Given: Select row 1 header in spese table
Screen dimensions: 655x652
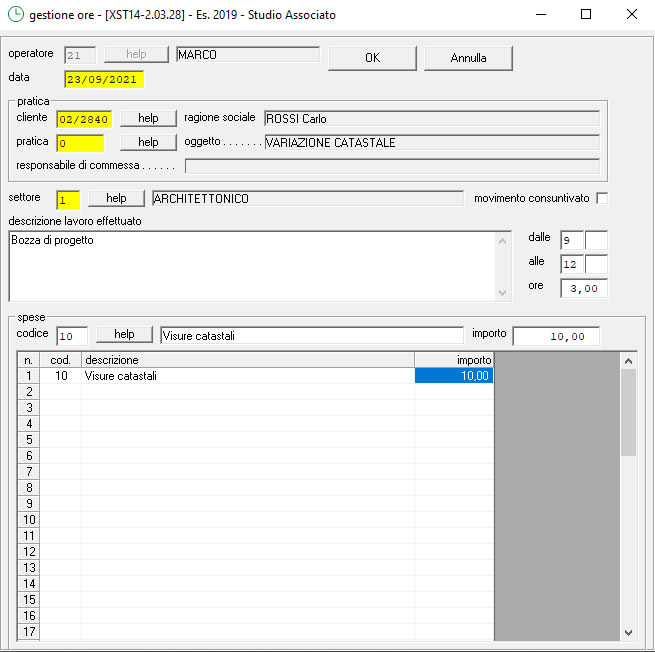Looking at the screenshot, I should [29, 376].
